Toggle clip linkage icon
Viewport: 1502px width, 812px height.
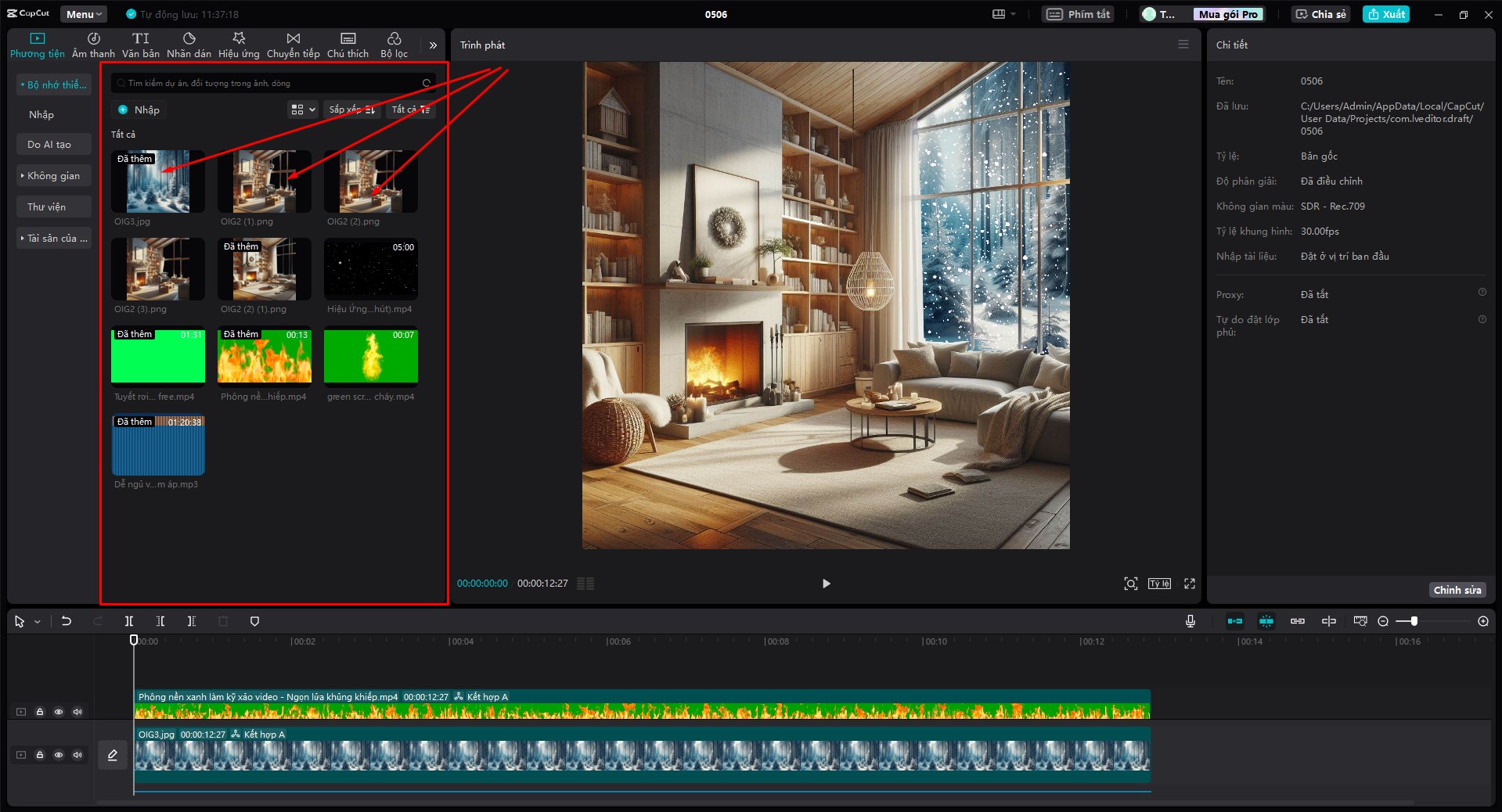(x=1298, y=621)
